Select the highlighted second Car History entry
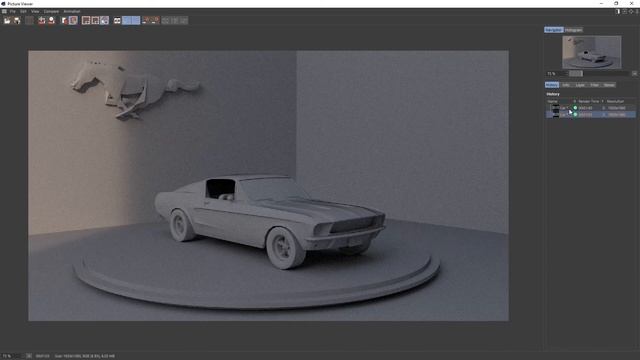The width and height of the screenshot is (640, 360). pos(591,115)
